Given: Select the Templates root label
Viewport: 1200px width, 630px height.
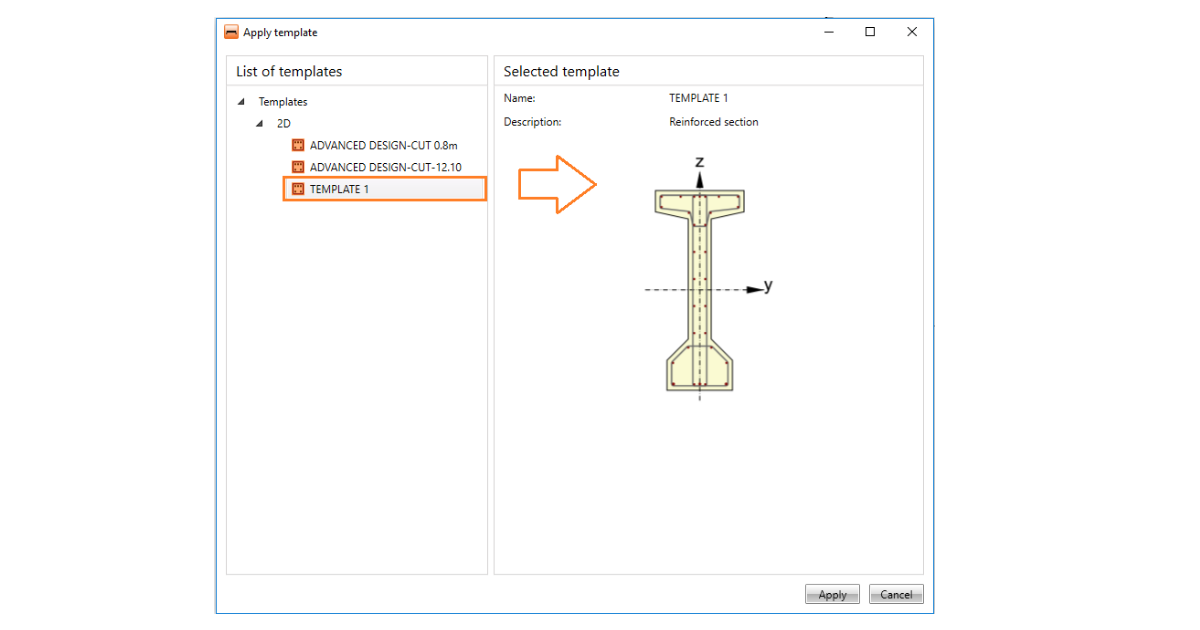Looking at the screenshot, I should tap(283, 102).
